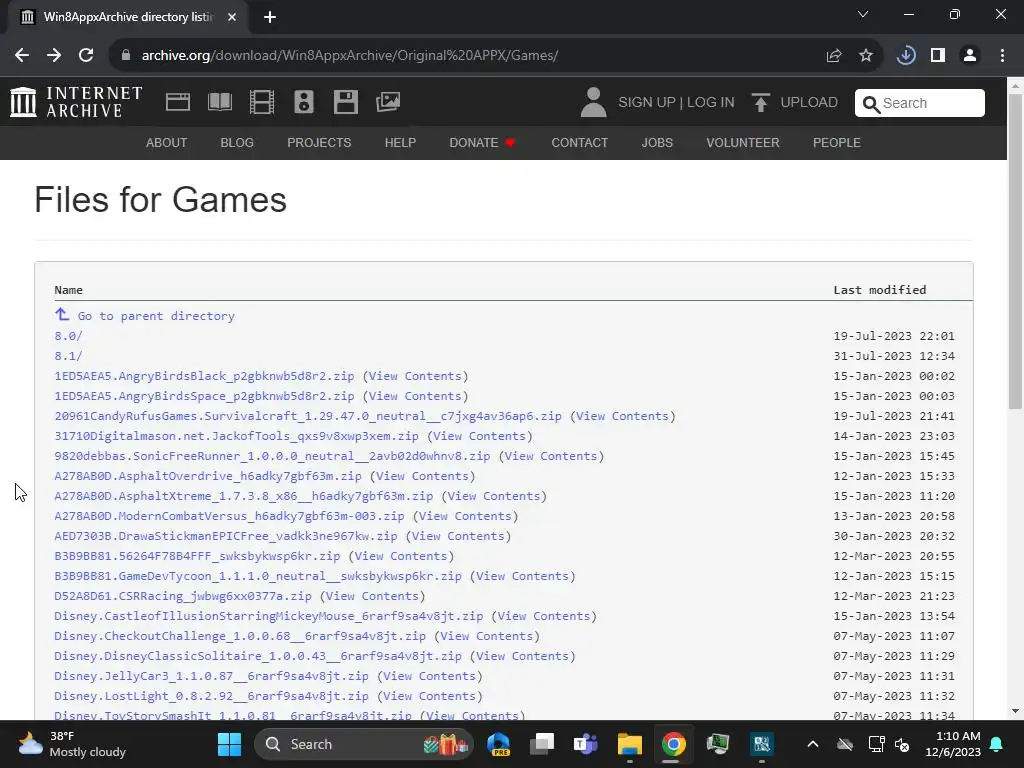The image size is (1024, 768).
Task: Open File Explorer from the taskbar
Action: click(x=630, y=744)
